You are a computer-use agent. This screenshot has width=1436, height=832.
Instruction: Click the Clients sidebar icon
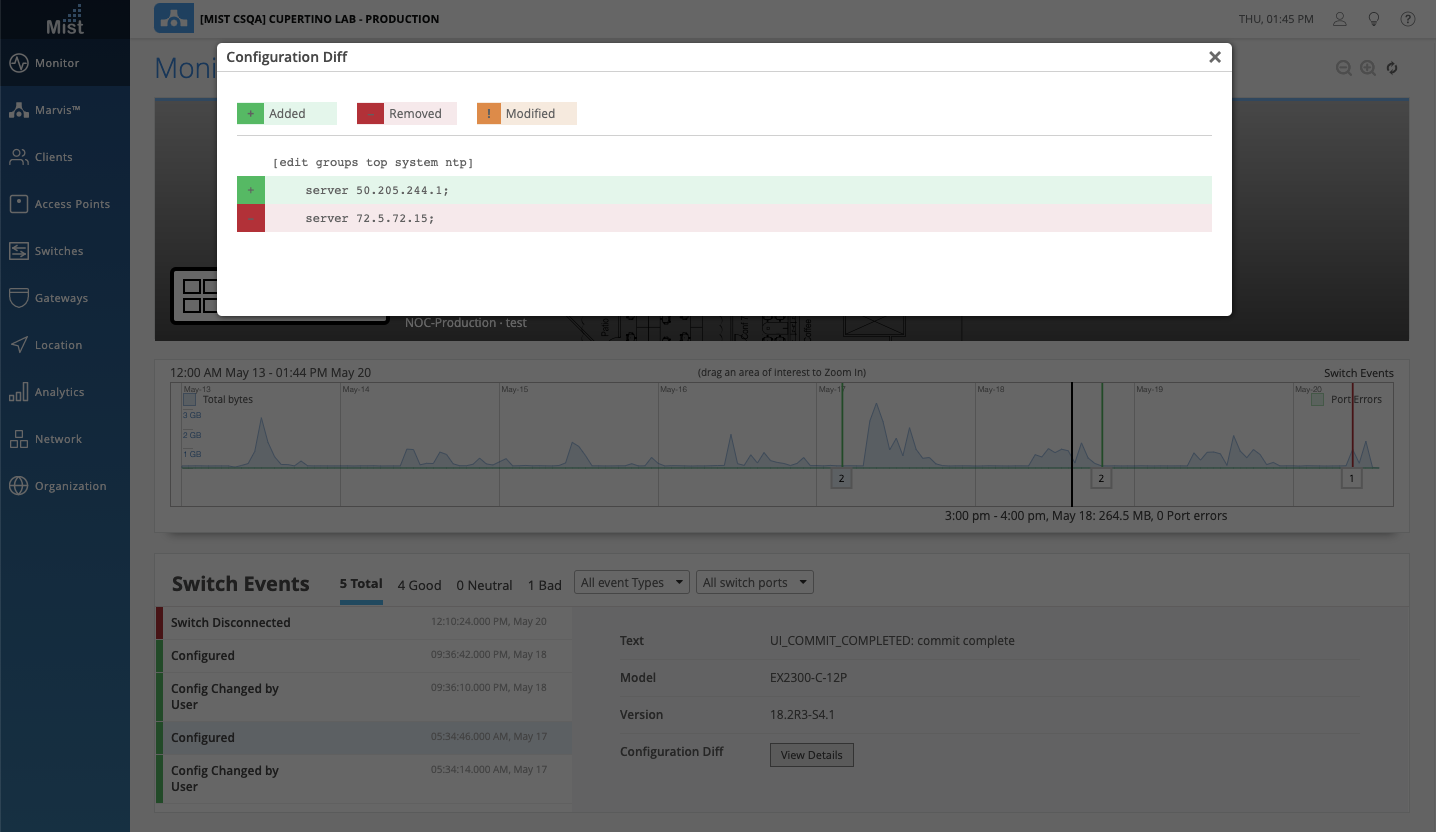[x=19, y=157]
